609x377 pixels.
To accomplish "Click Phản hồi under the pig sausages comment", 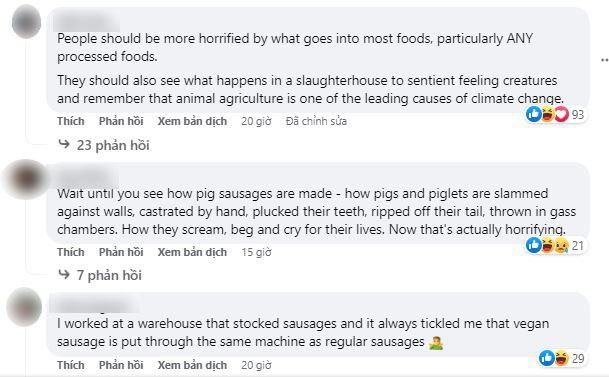I will click(x=121, y=252).
